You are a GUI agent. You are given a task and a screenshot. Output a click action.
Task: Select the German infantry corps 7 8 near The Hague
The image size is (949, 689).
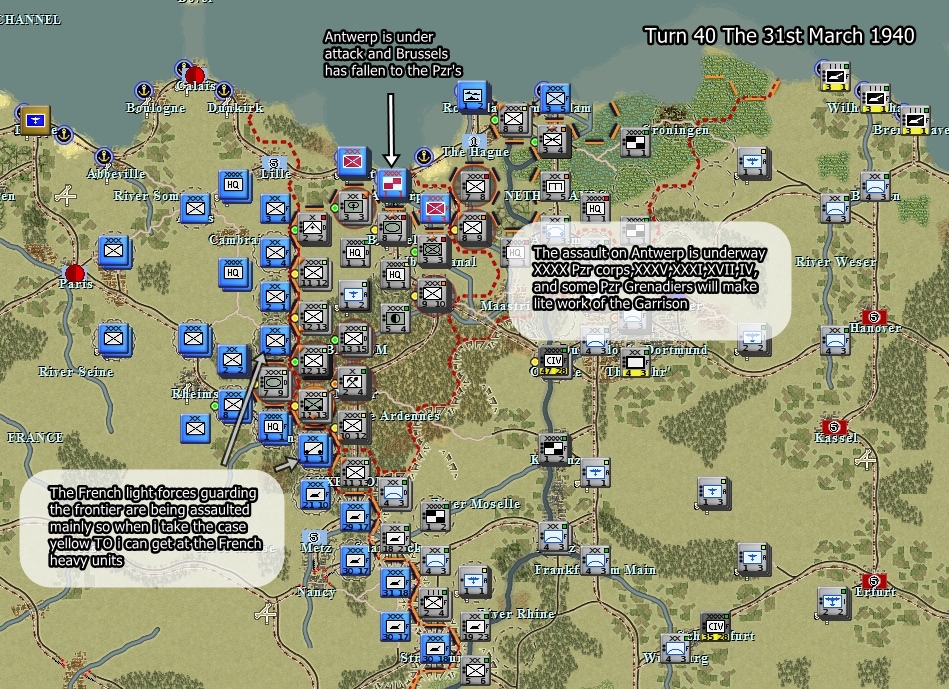coord(474,185)
